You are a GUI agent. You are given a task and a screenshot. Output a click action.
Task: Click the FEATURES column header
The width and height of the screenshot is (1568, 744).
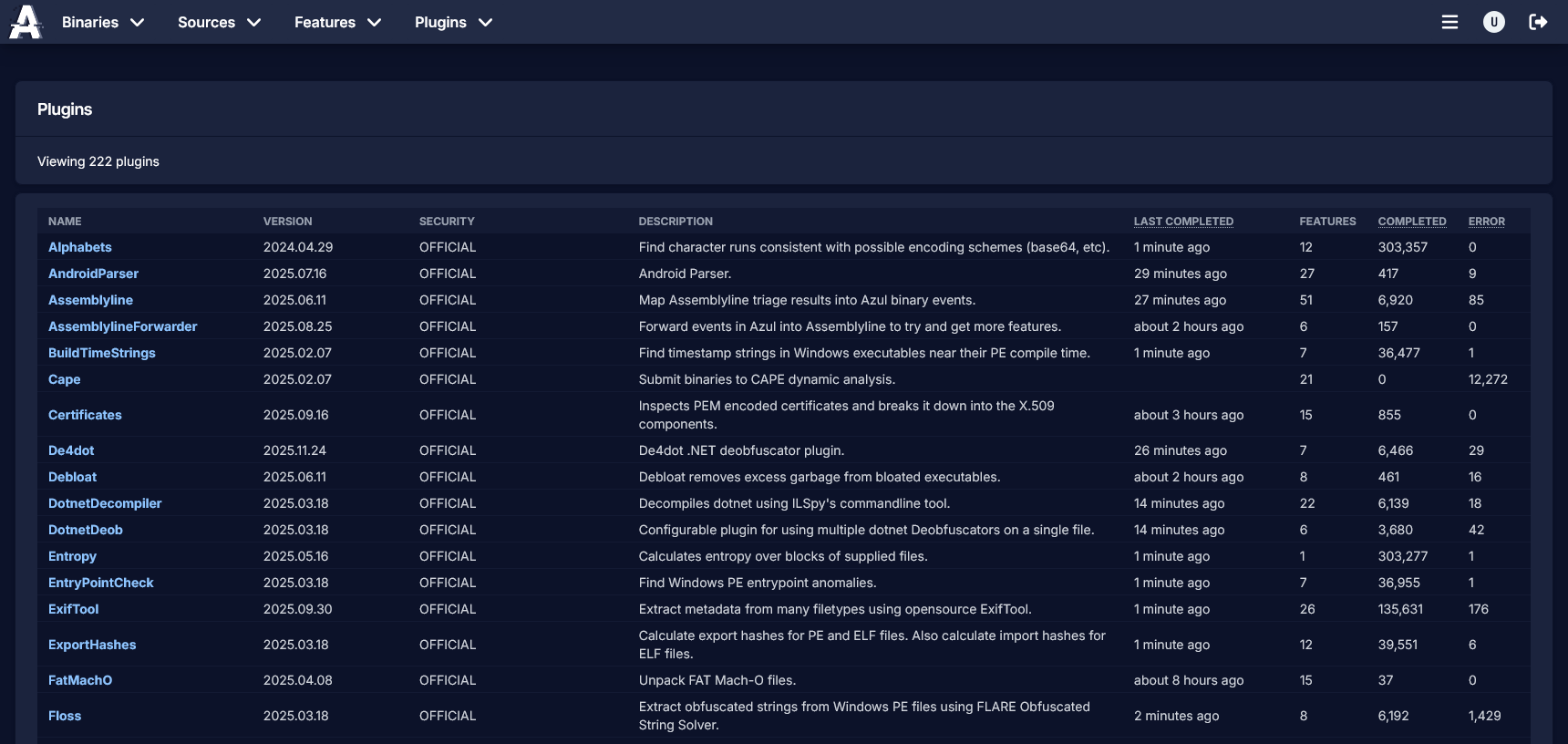click(1327, 222)
